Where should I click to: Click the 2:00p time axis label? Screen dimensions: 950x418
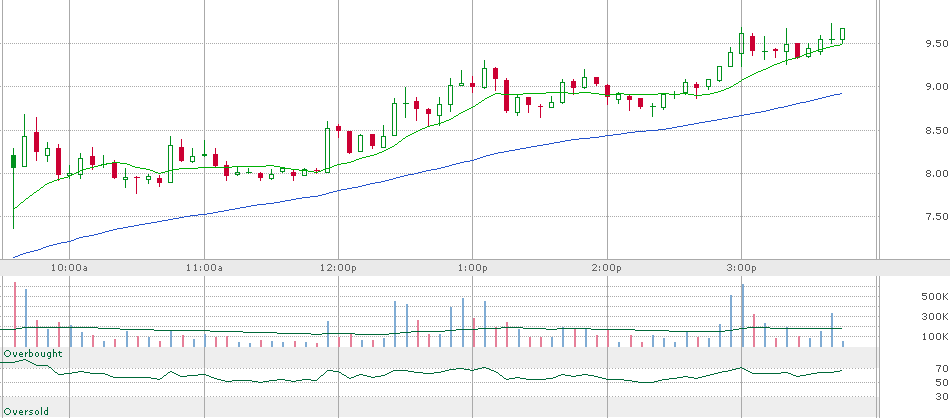click(x=608, y=267)
